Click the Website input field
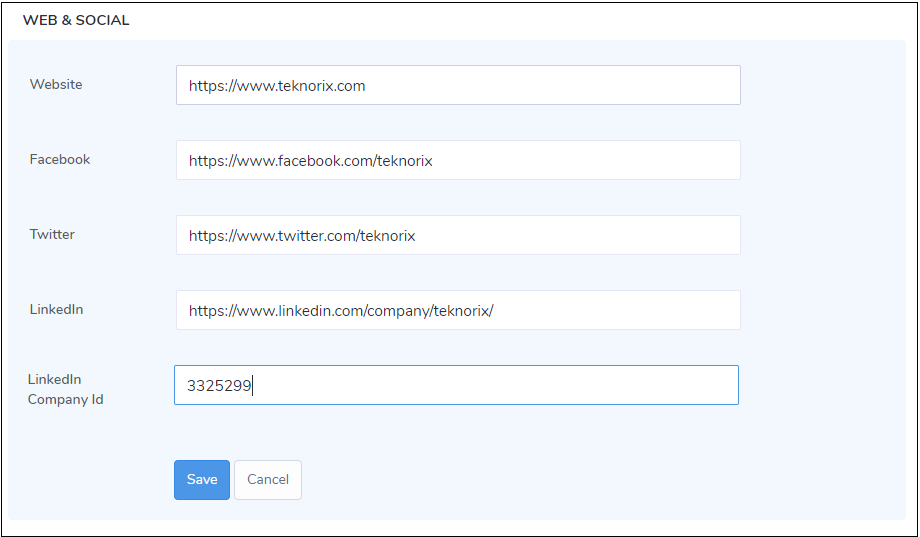This screenshot has width=920, height=537. pyautogui.click(x=458, y=85)
